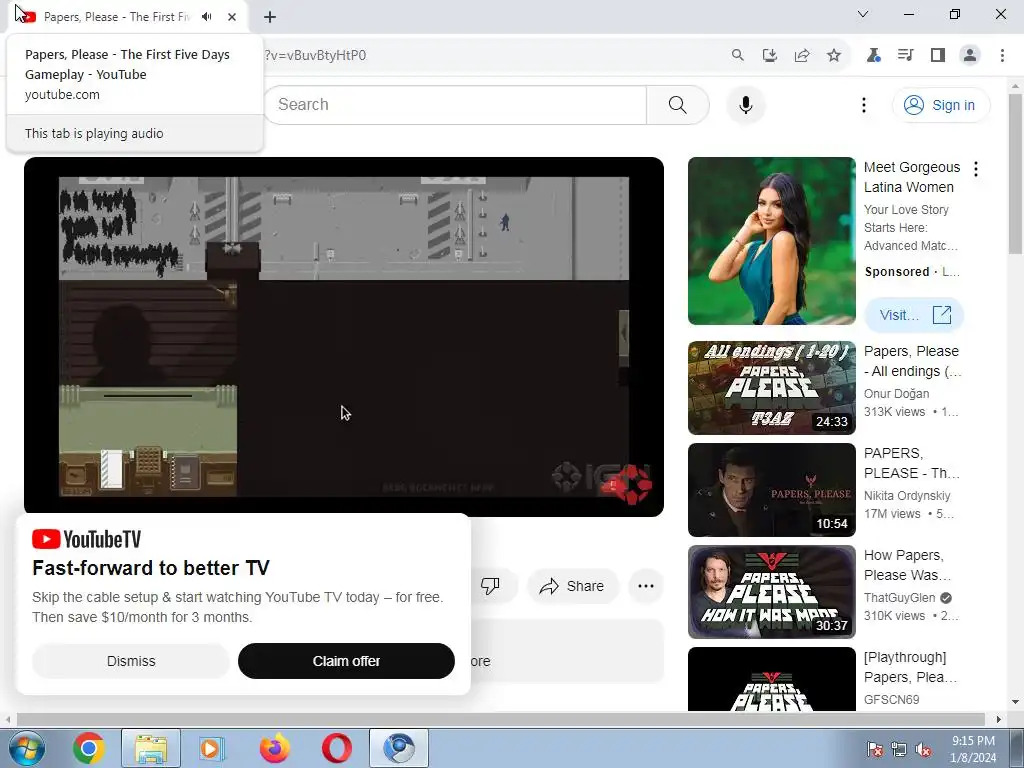Open the tab search chevron
The image size is (1024, 768).
863,14
